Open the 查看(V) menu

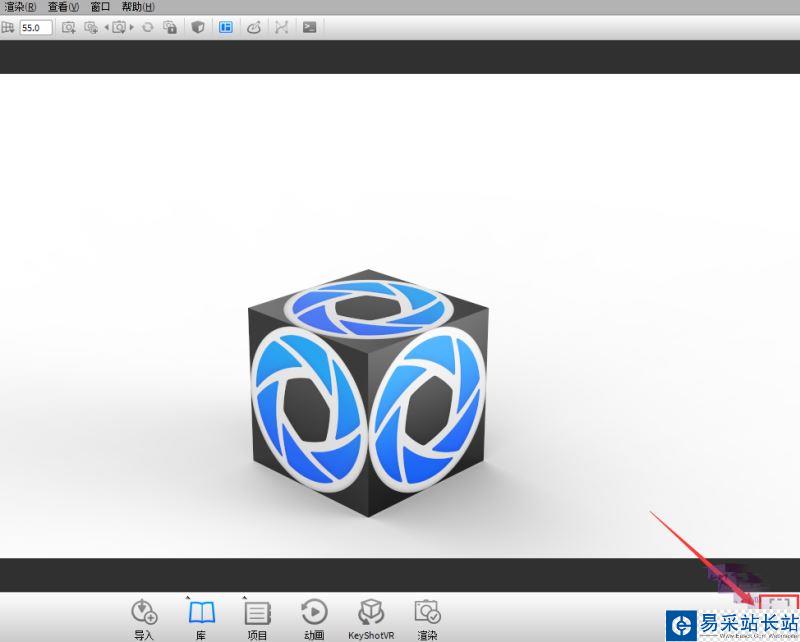tap(63, 7)
